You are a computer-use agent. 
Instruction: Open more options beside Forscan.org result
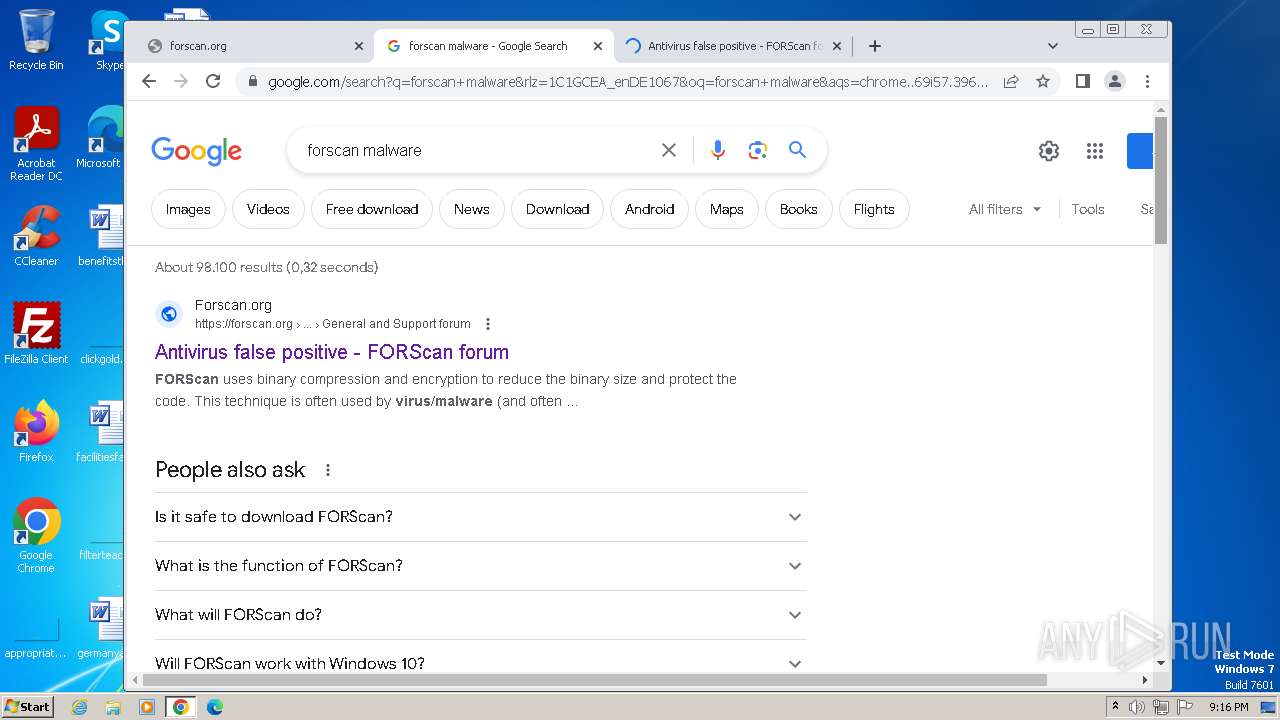(x=488, y=324)
